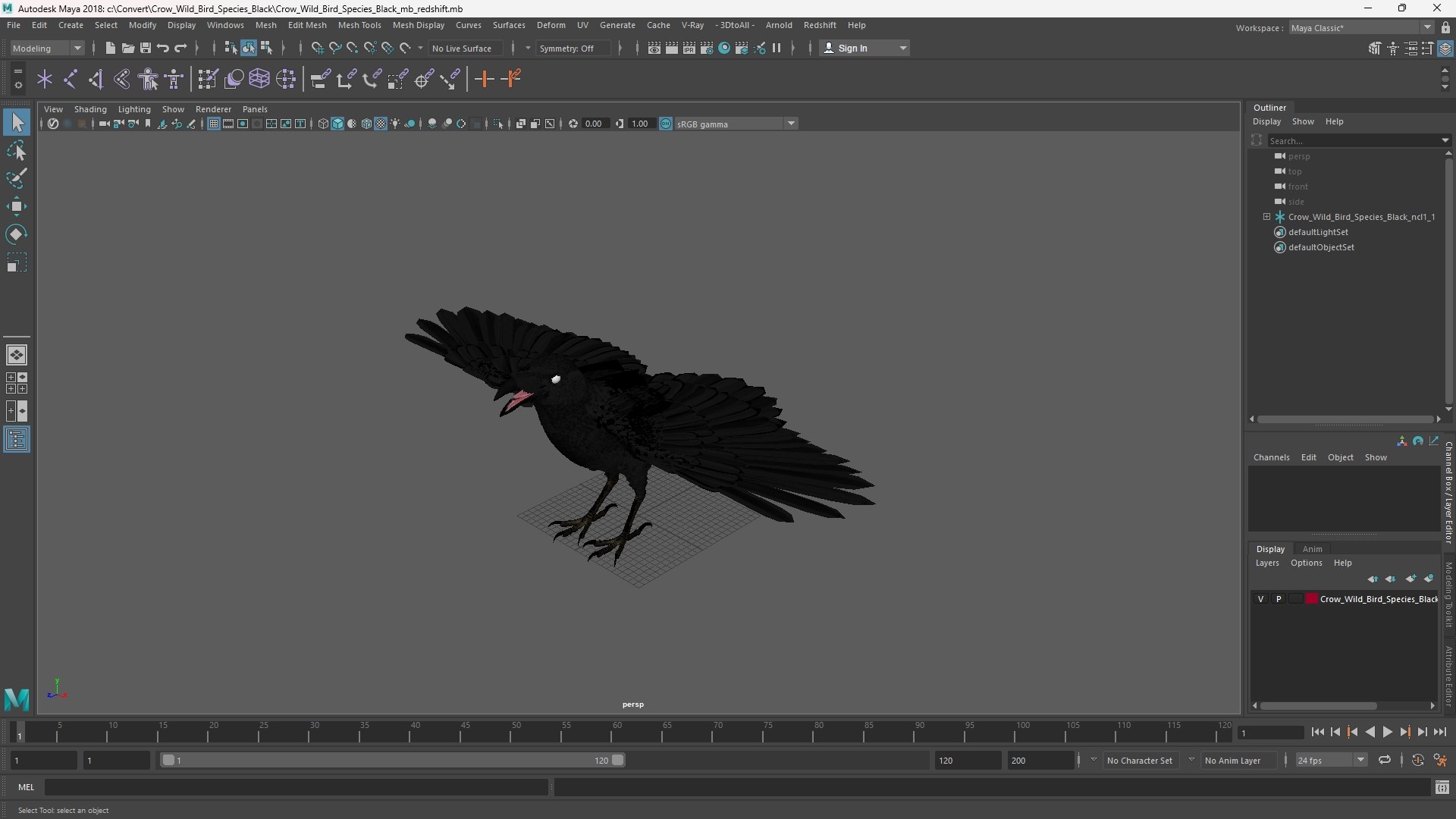Toggle the color management sRGB icon
Screen dimensions: 1456x819
click(x=666, y=124)
